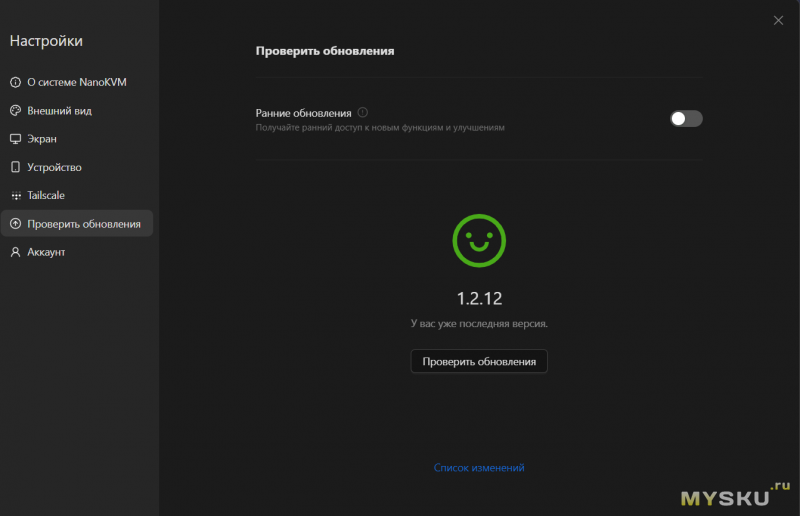The width and height of the screenshot is (800, 516).
Task: Click the Ранние обновления label text
Action: pos(303,113)
